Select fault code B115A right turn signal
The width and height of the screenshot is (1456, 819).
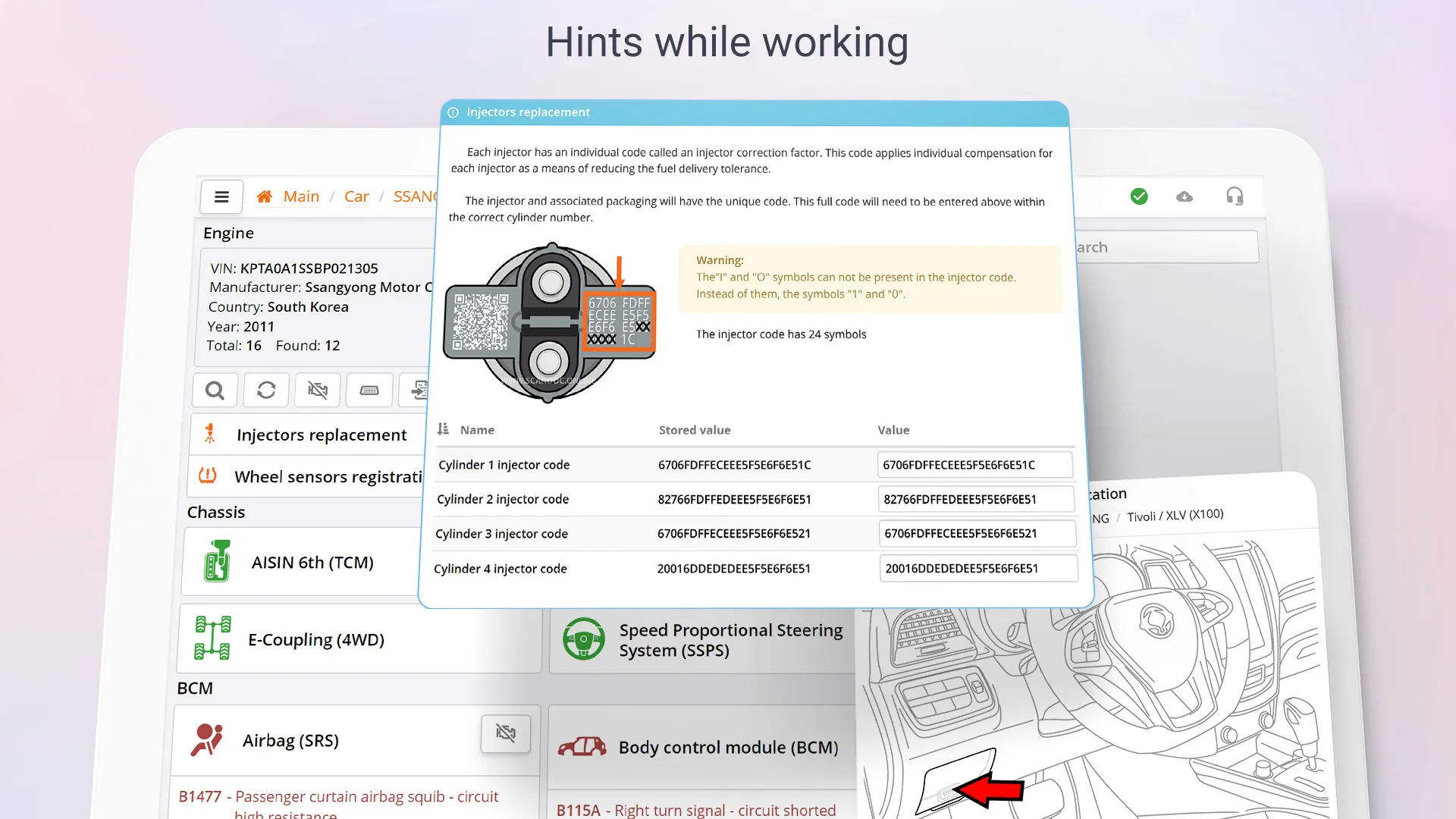tap(695, 810)
